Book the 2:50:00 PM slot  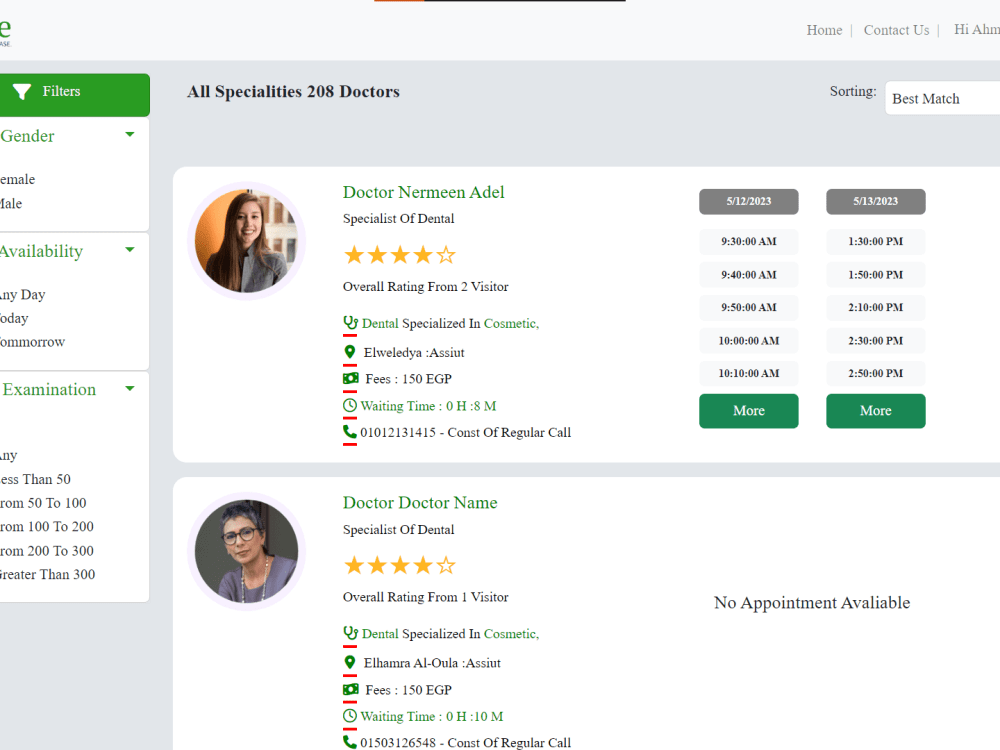point(876,373)
